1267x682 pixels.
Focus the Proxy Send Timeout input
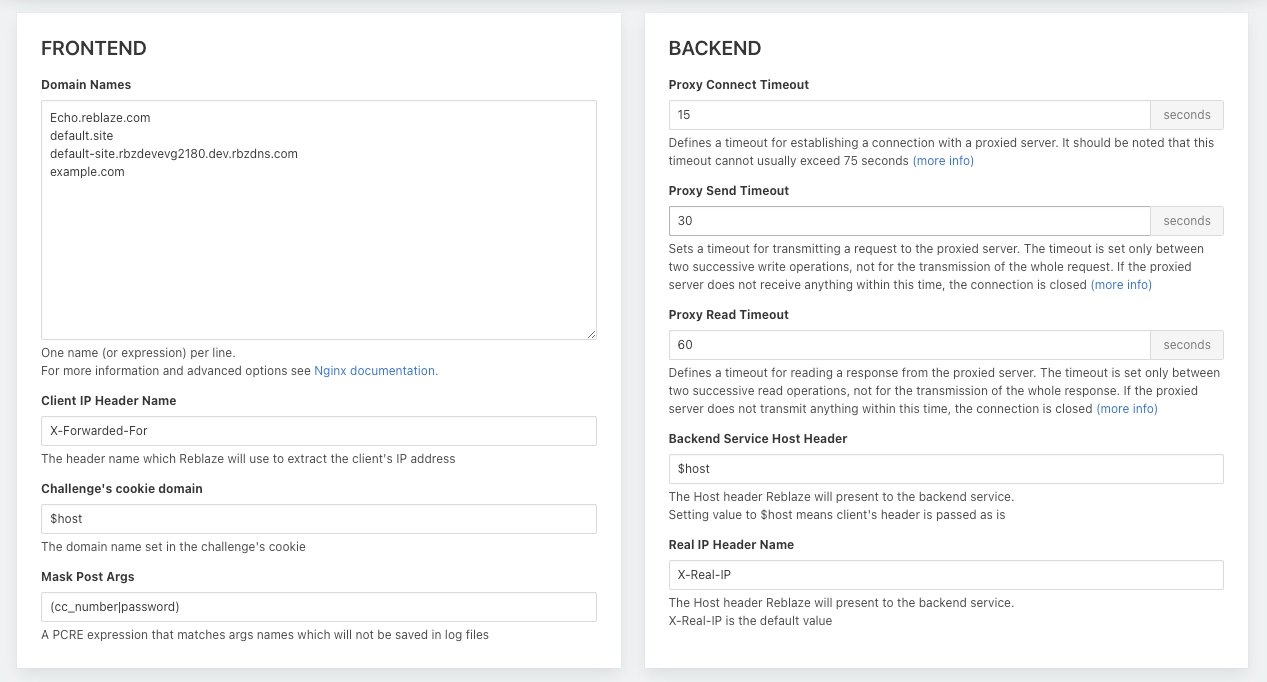(909, 221)
